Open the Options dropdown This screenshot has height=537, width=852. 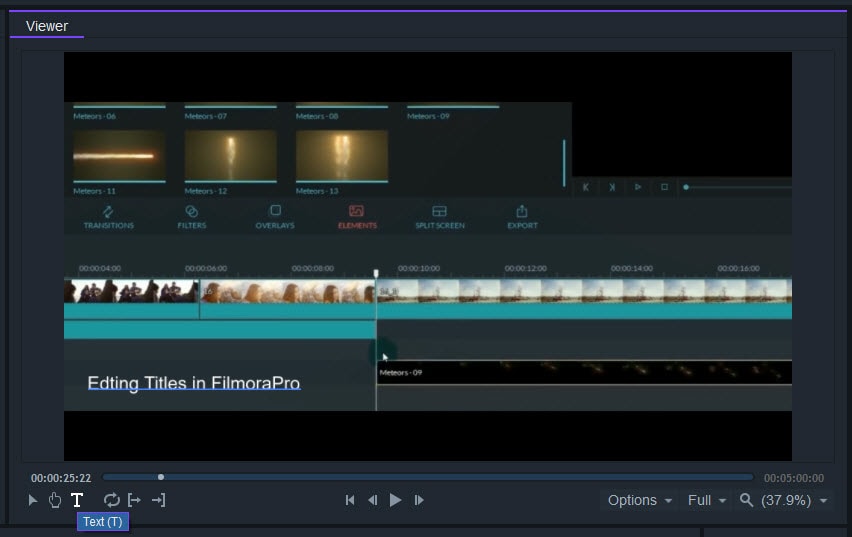coord(640,500)
